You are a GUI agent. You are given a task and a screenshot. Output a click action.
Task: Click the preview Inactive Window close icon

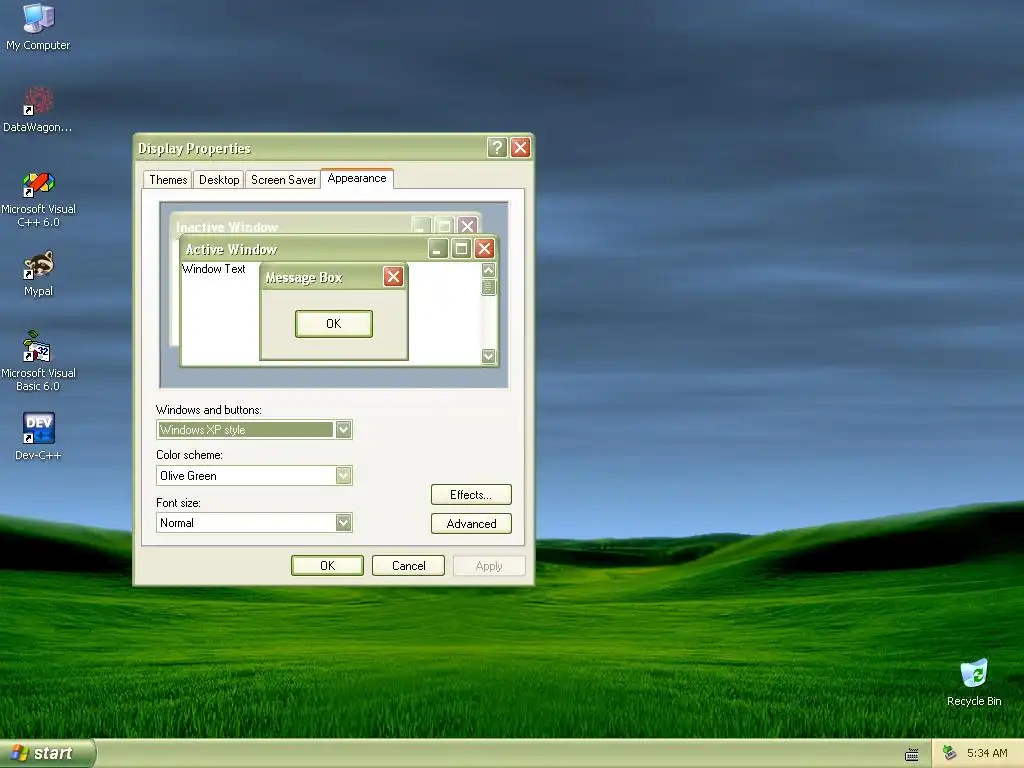pyautogui.click(x=467, y=225)
